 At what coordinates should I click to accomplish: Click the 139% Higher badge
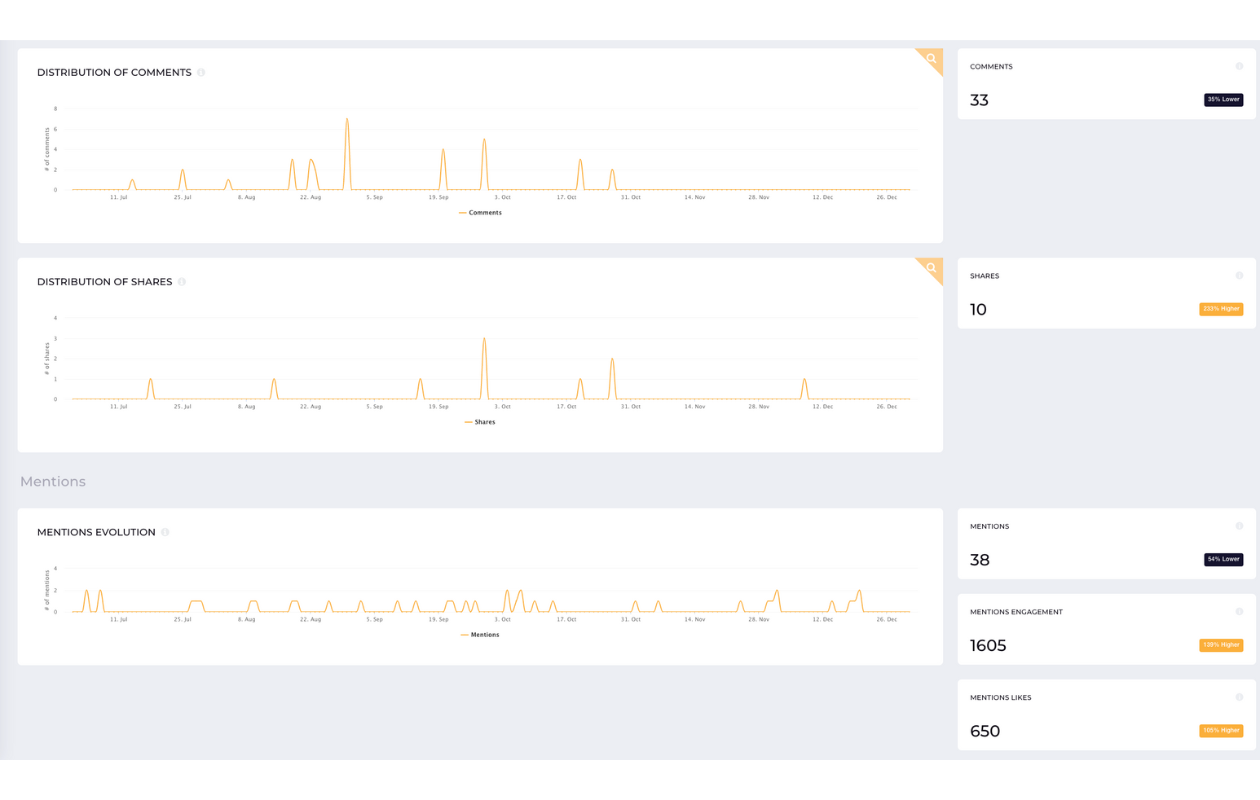click(1221, 645)
